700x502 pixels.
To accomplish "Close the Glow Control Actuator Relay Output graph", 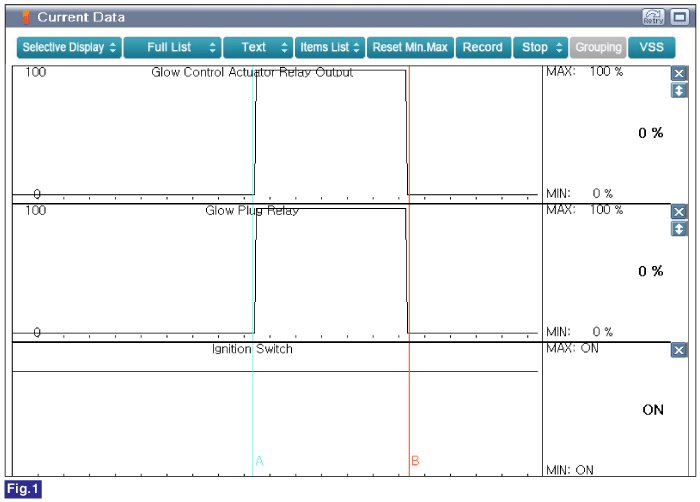I will click(x=679, y=73).
